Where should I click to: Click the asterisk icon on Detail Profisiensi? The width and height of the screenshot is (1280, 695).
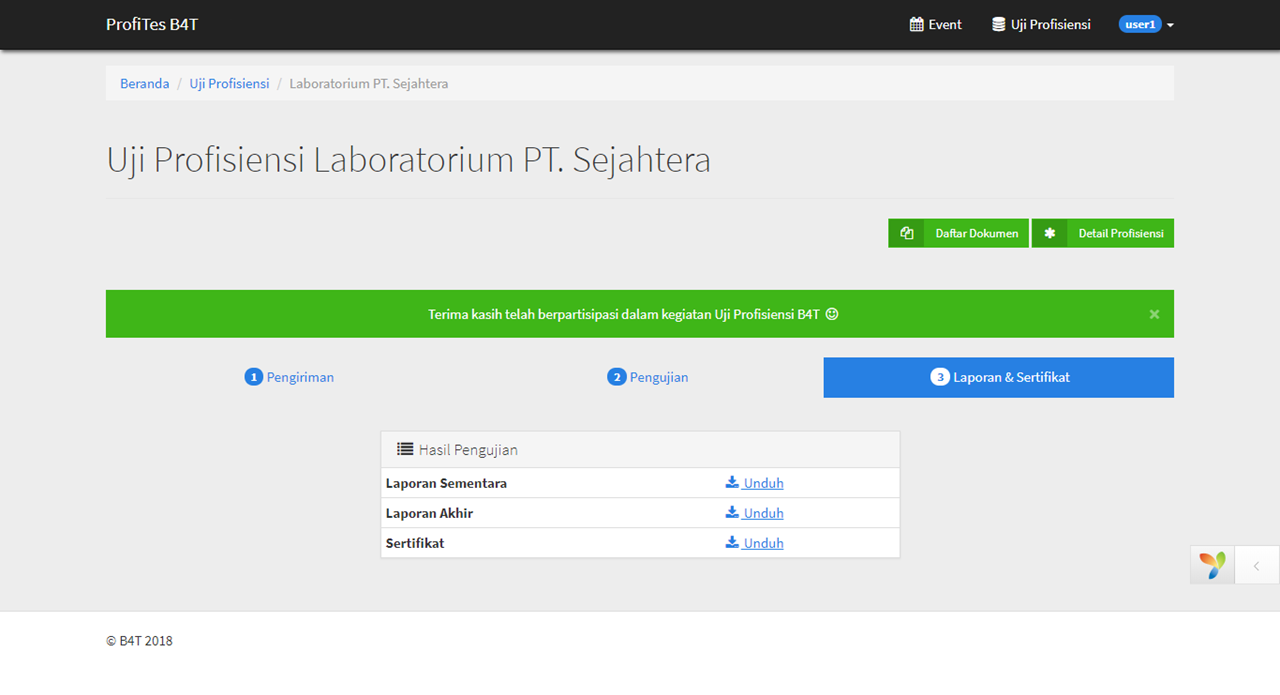[x=1049, y=234]
